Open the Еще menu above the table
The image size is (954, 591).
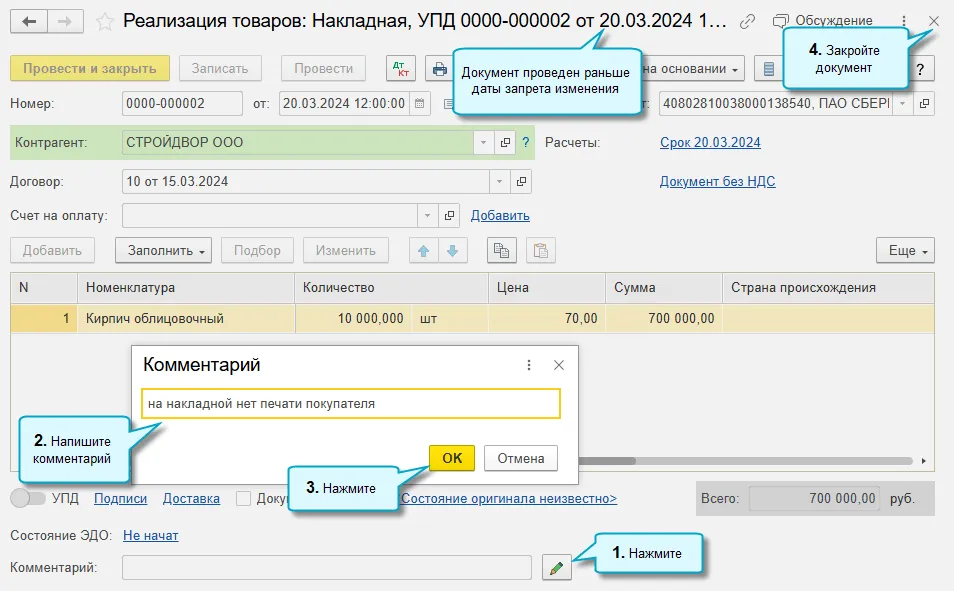point(905,251)
